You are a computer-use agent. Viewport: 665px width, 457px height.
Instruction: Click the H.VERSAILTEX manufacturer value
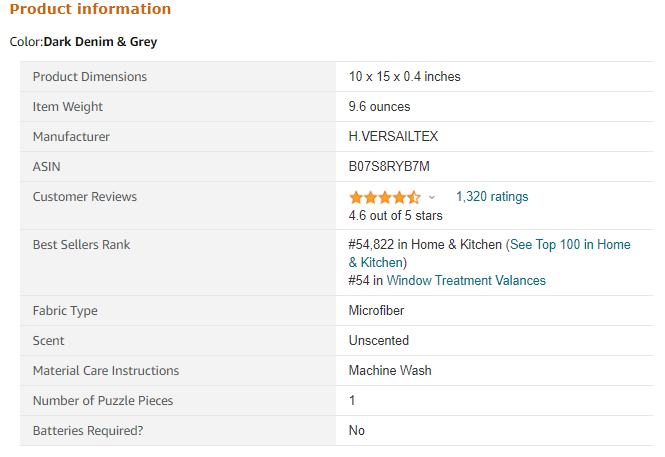(393, 137)
